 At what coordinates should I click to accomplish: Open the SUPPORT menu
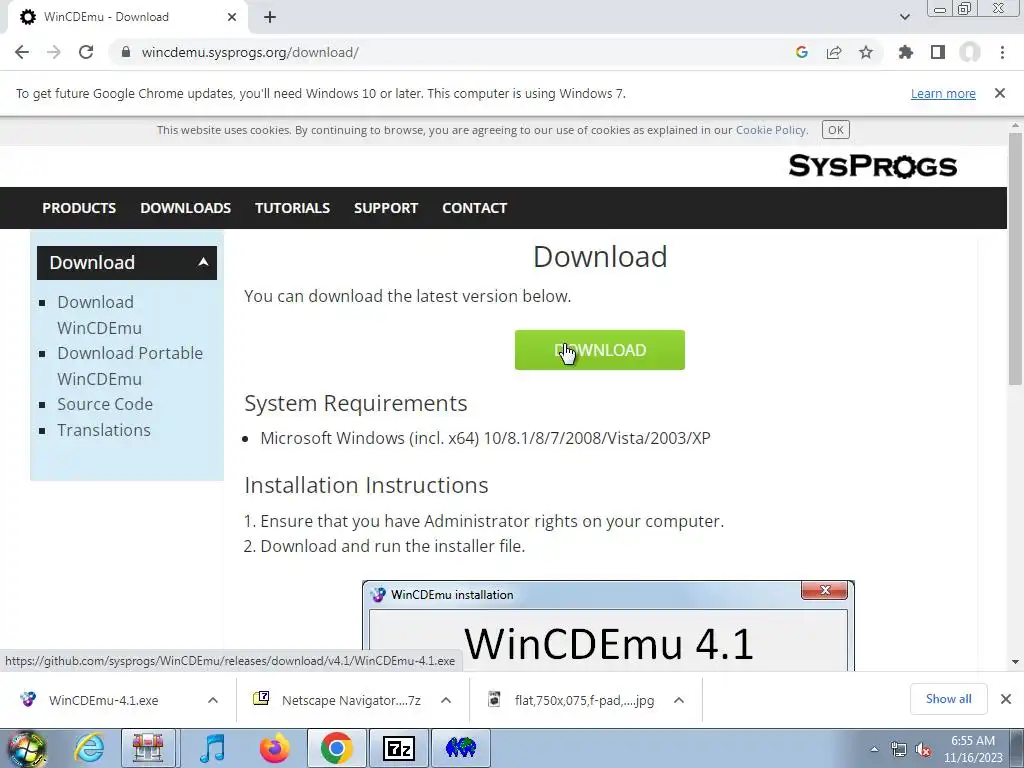point(386,208)
